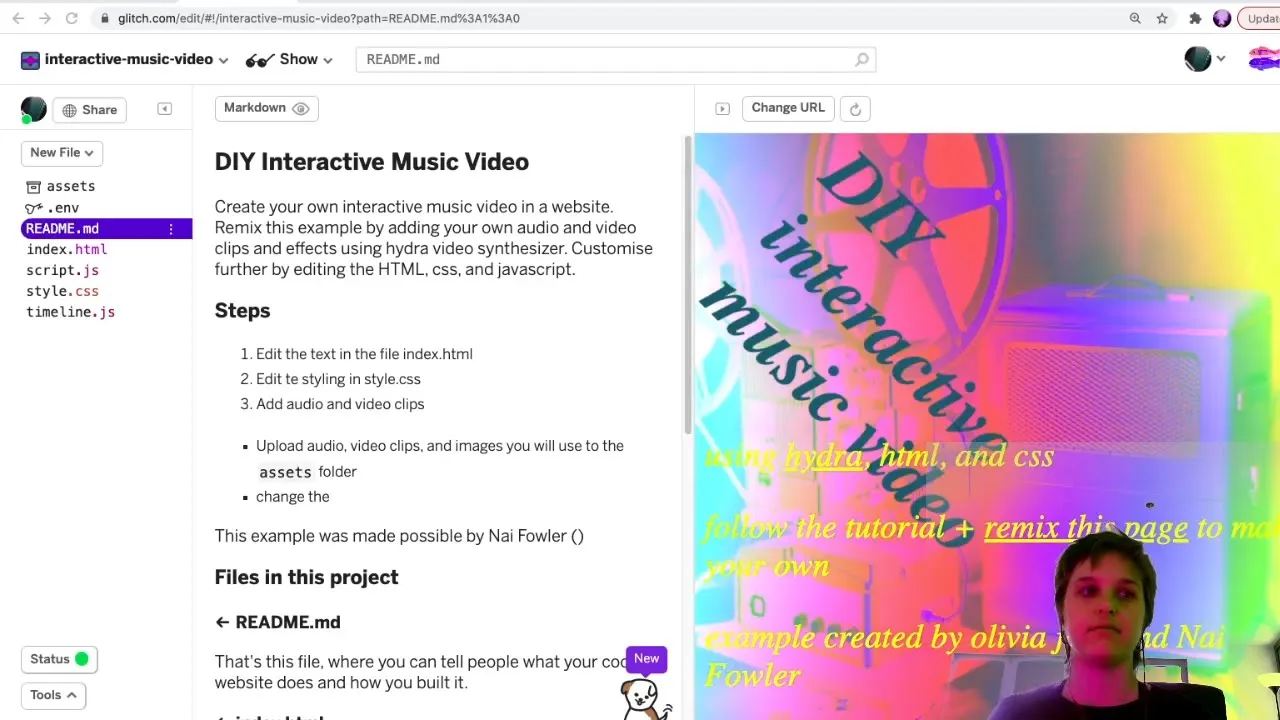Click 'Edit te styling in style.css' step
The image size is (1280, 720).
[338, 379]
